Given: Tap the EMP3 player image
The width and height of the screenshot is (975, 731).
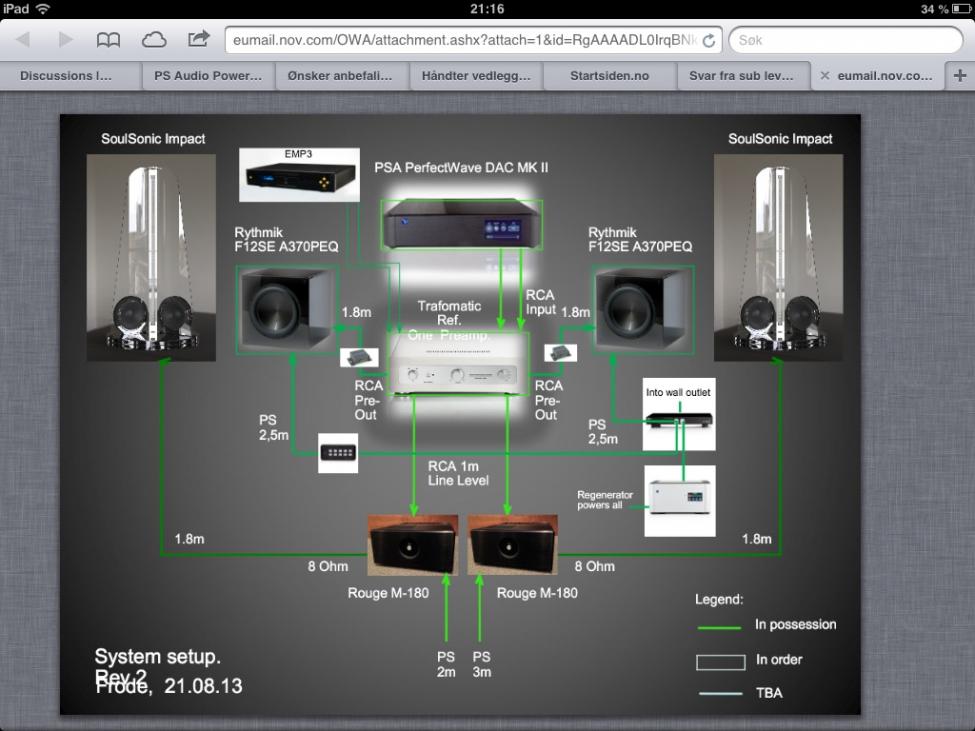Looking at the screenshot, I should click(299, 175).
